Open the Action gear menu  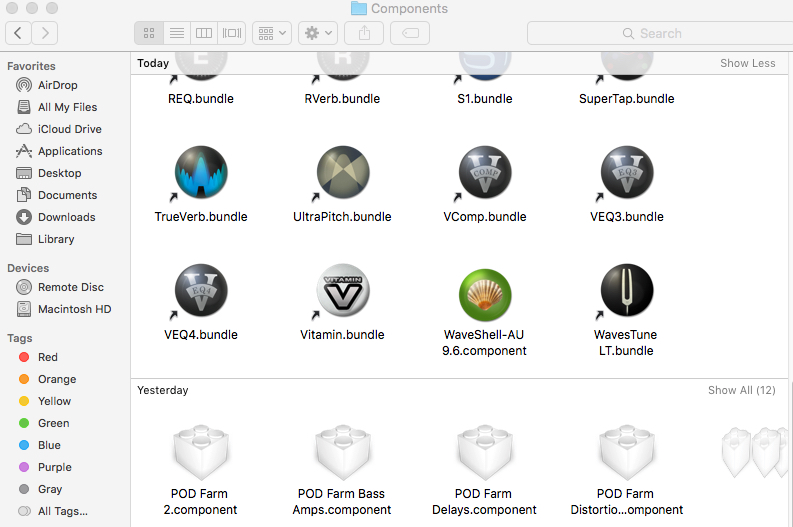318,33
